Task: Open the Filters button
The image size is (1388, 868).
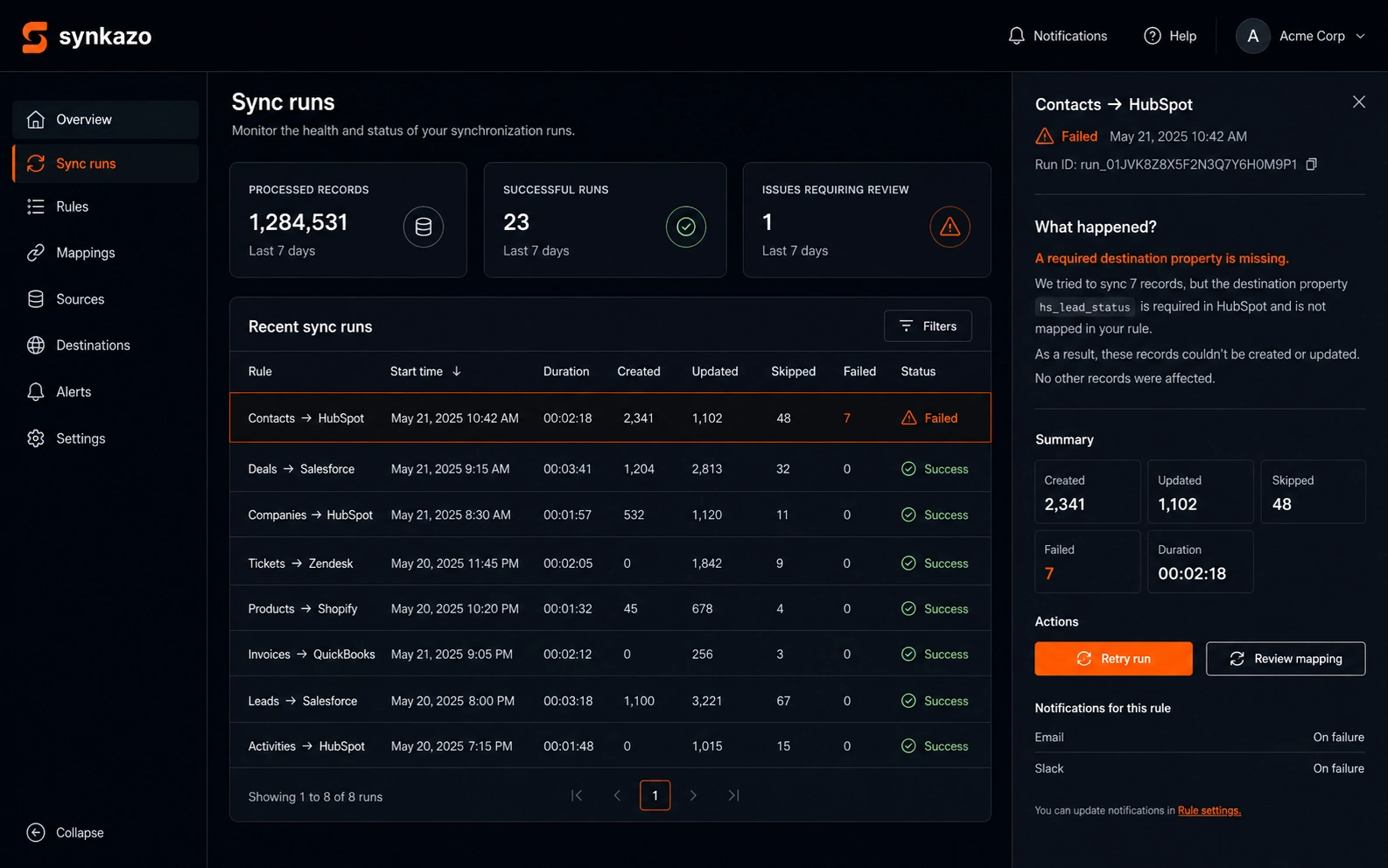Action: coord(928,326)
